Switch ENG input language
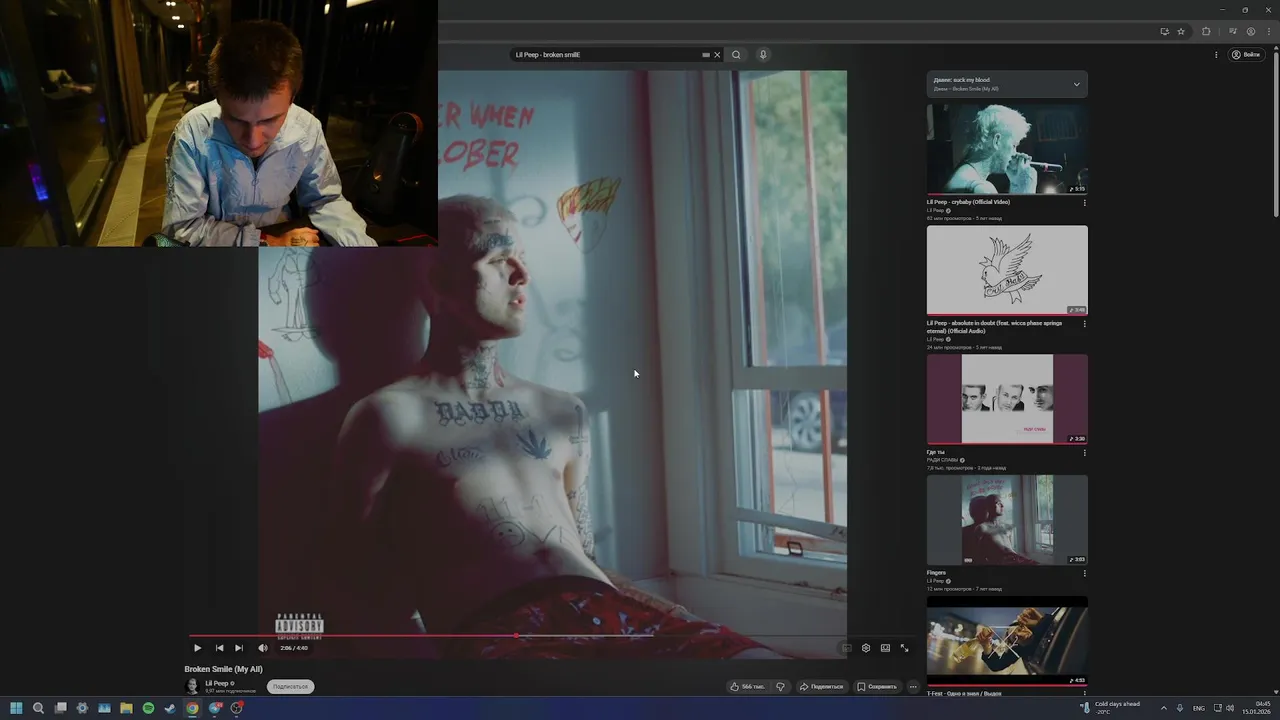1280x720 pixels. click(1199, 708)
